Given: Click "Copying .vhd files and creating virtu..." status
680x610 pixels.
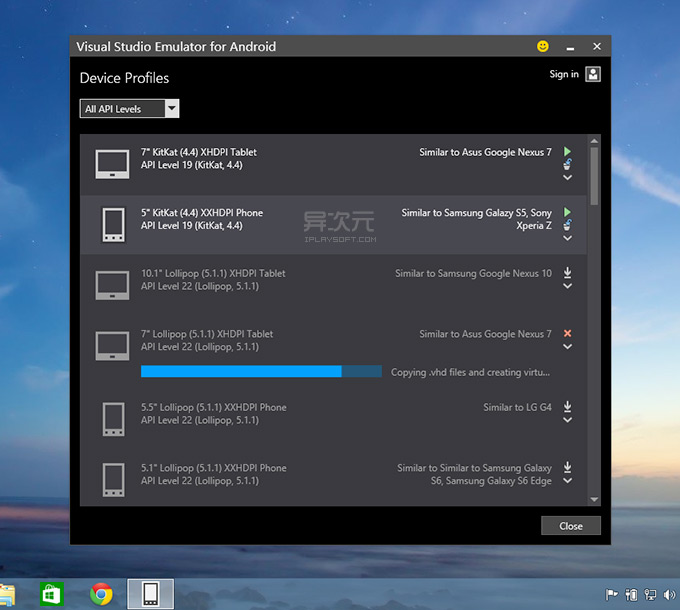Looking at the screenshot, I should click(471, 372).
